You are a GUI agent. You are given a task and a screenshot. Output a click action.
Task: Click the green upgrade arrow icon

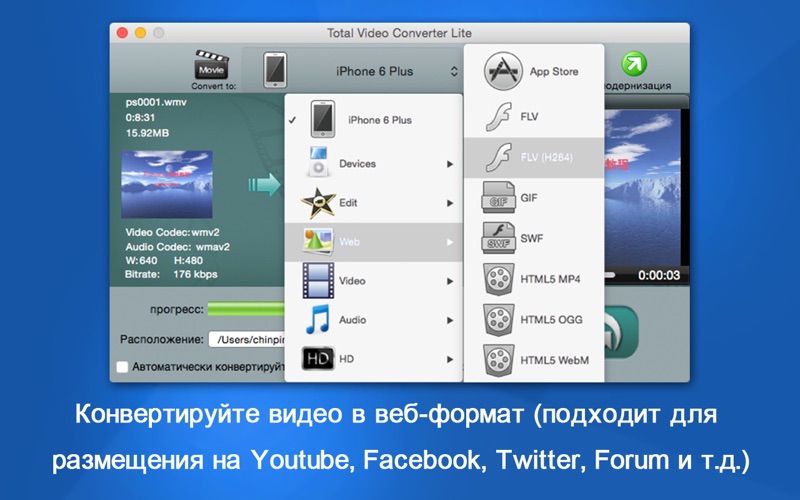(x=634, y=64)
